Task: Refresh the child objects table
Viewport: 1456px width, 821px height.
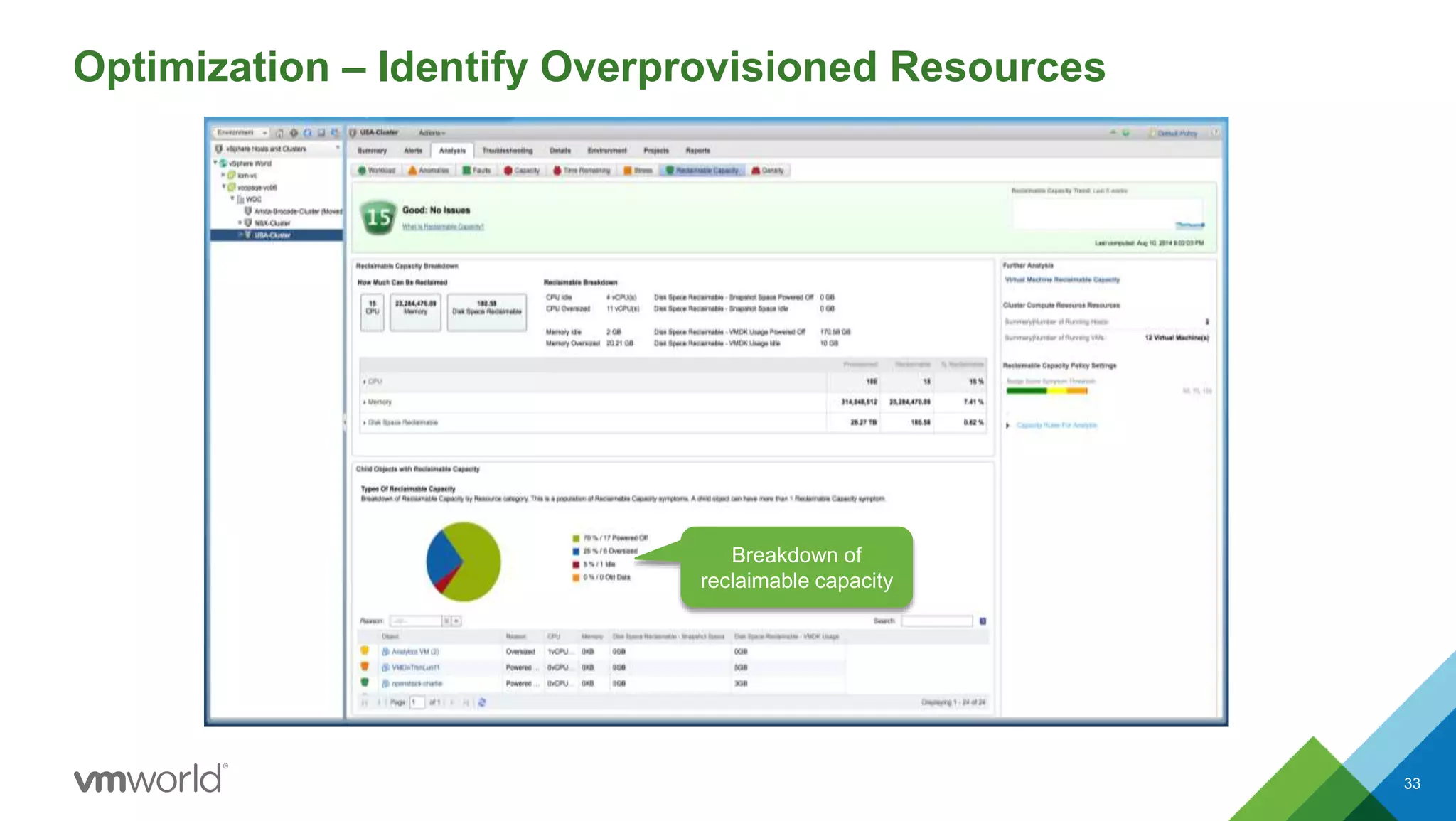Action: (482, 702)
